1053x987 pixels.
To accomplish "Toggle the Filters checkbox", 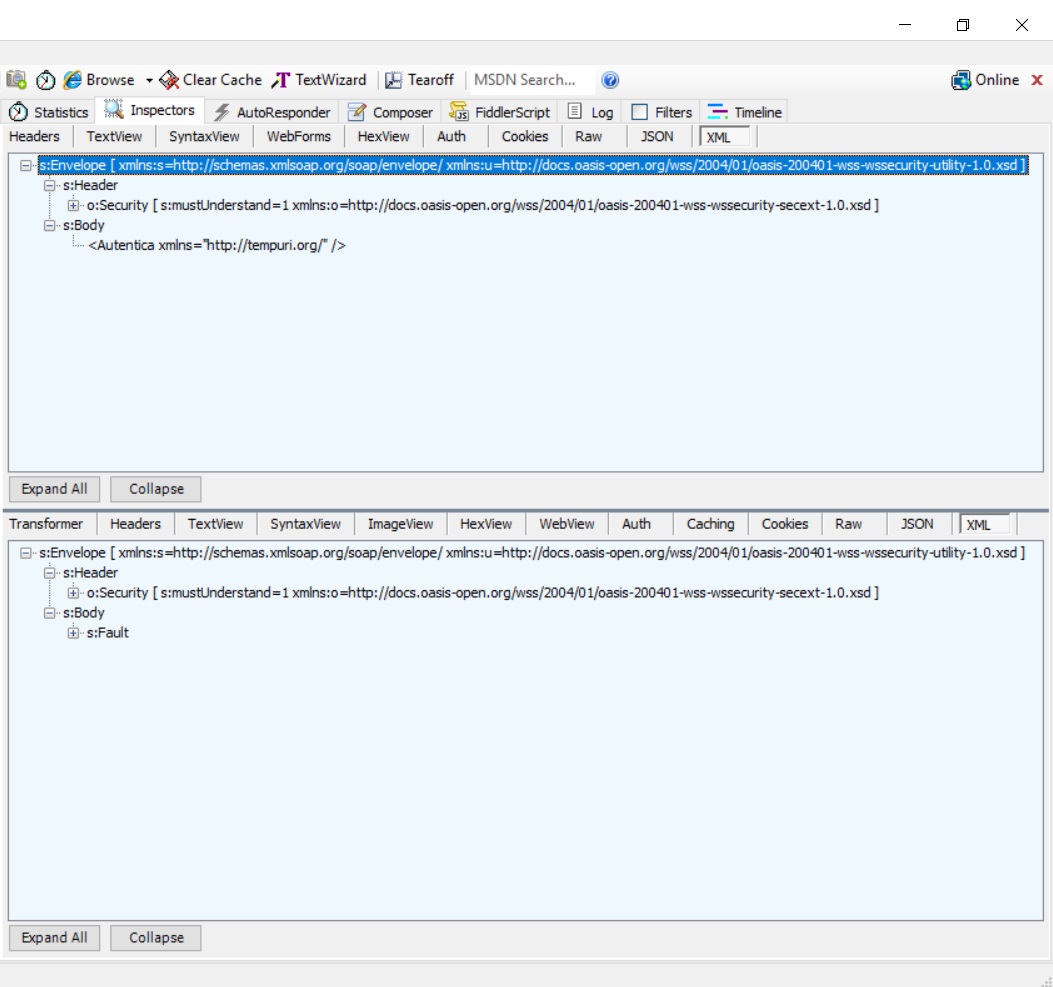I will (x=639, y=111).
